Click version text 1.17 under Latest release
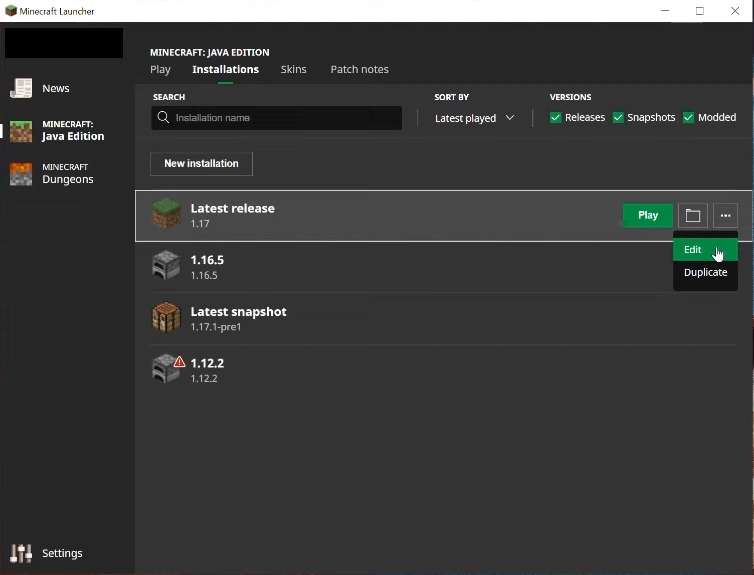The height and width of the screenshot is (575, 754). pyautogui.click(x=200, y=224)
